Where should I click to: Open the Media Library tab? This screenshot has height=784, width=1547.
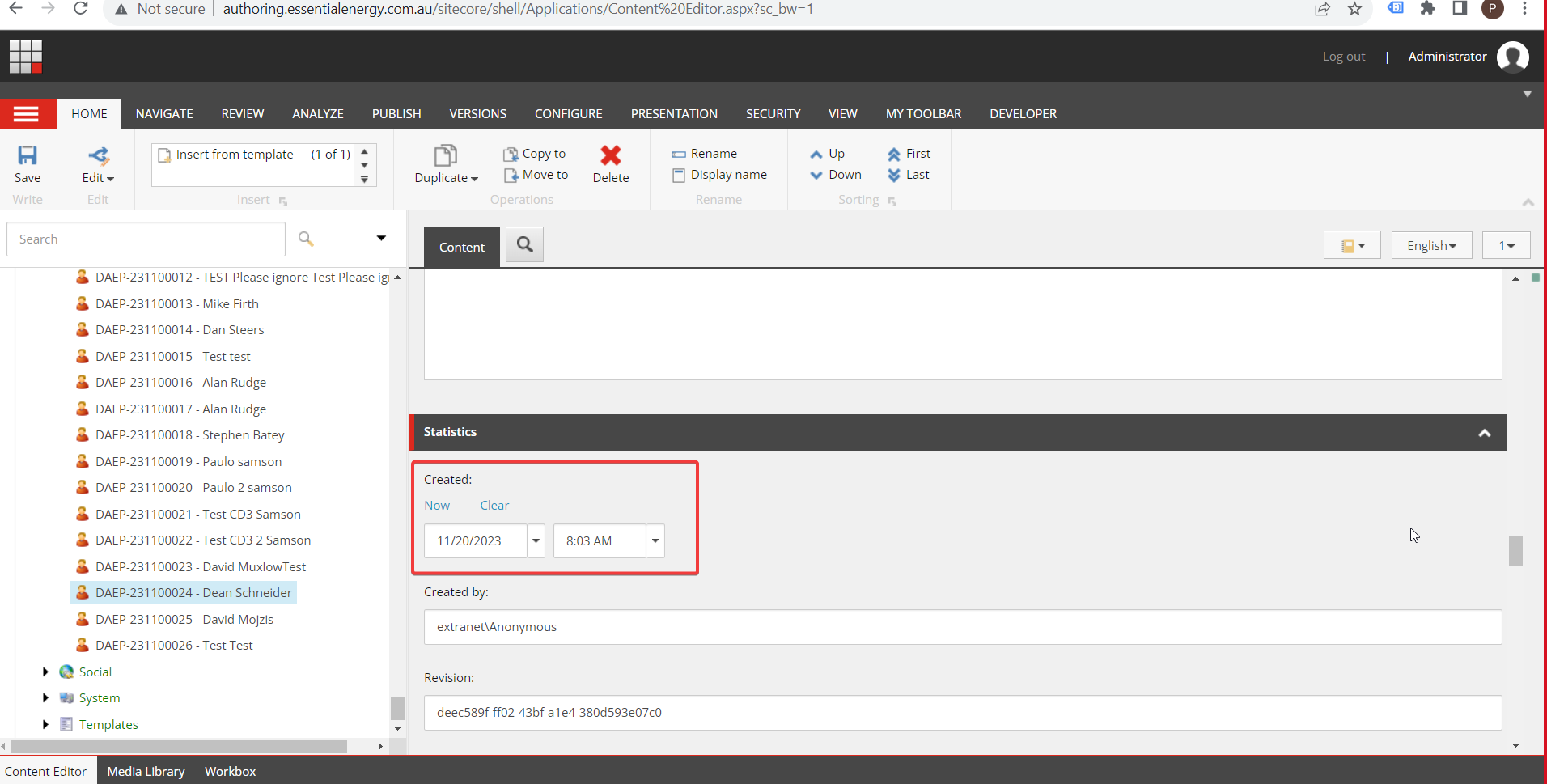(146, 771)
